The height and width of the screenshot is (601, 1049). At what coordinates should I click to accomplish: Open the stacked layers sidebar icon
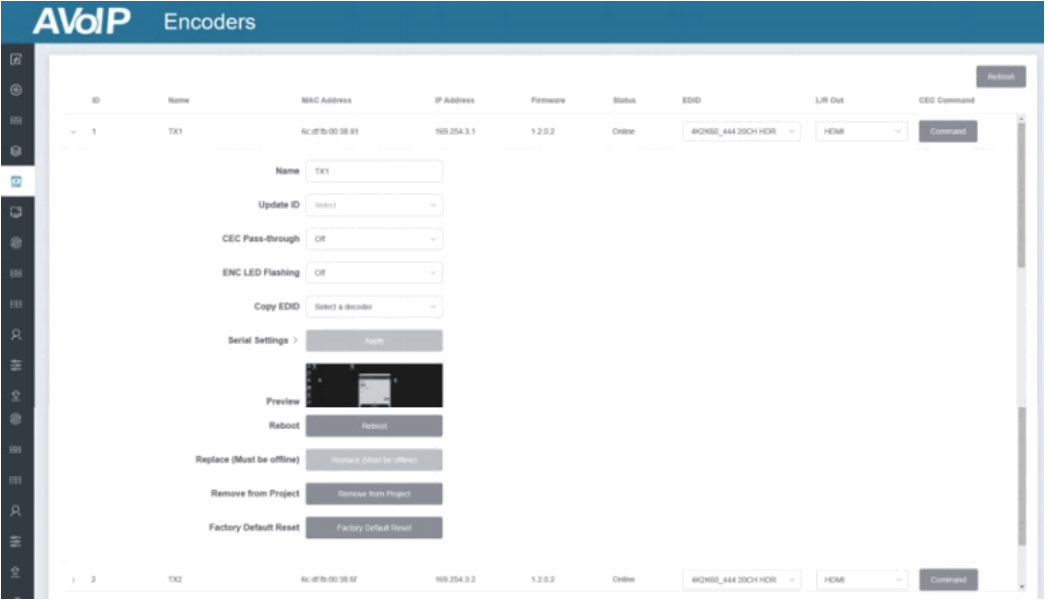pyautogui.click(x=16, y=151)
